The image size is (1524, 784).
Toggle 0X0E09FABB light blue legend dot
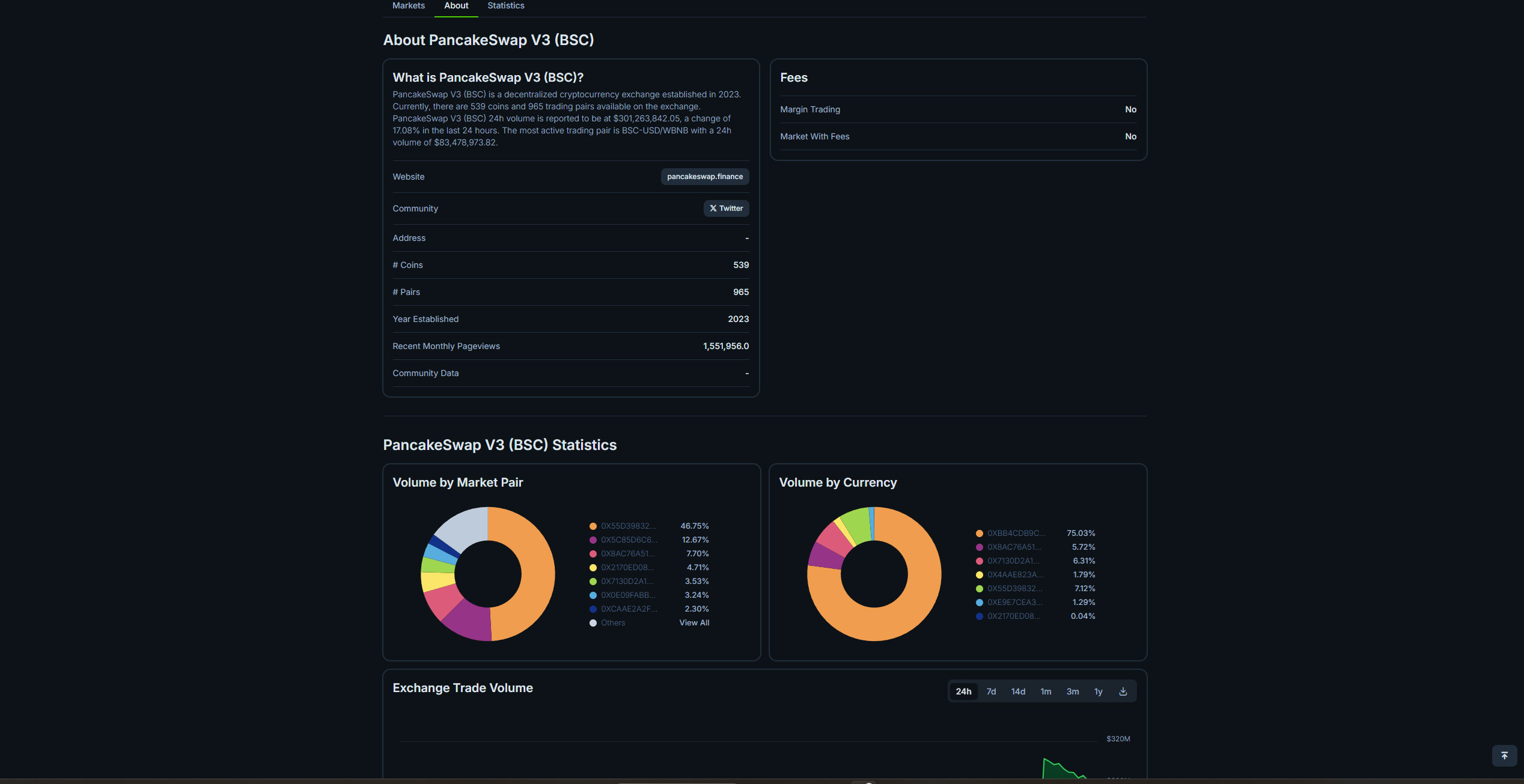[x=593, y=595]
